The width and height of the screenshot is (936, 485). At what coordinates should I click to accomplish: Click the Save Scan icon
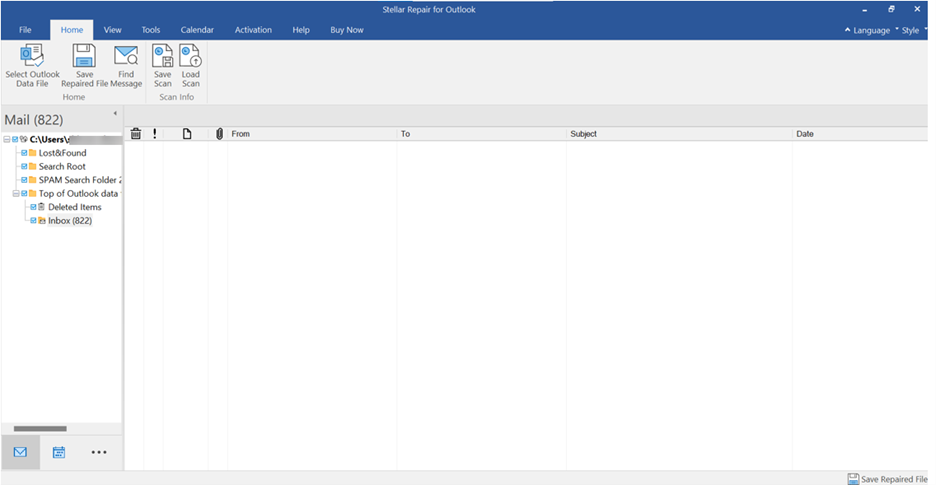(x=162, y=56)
